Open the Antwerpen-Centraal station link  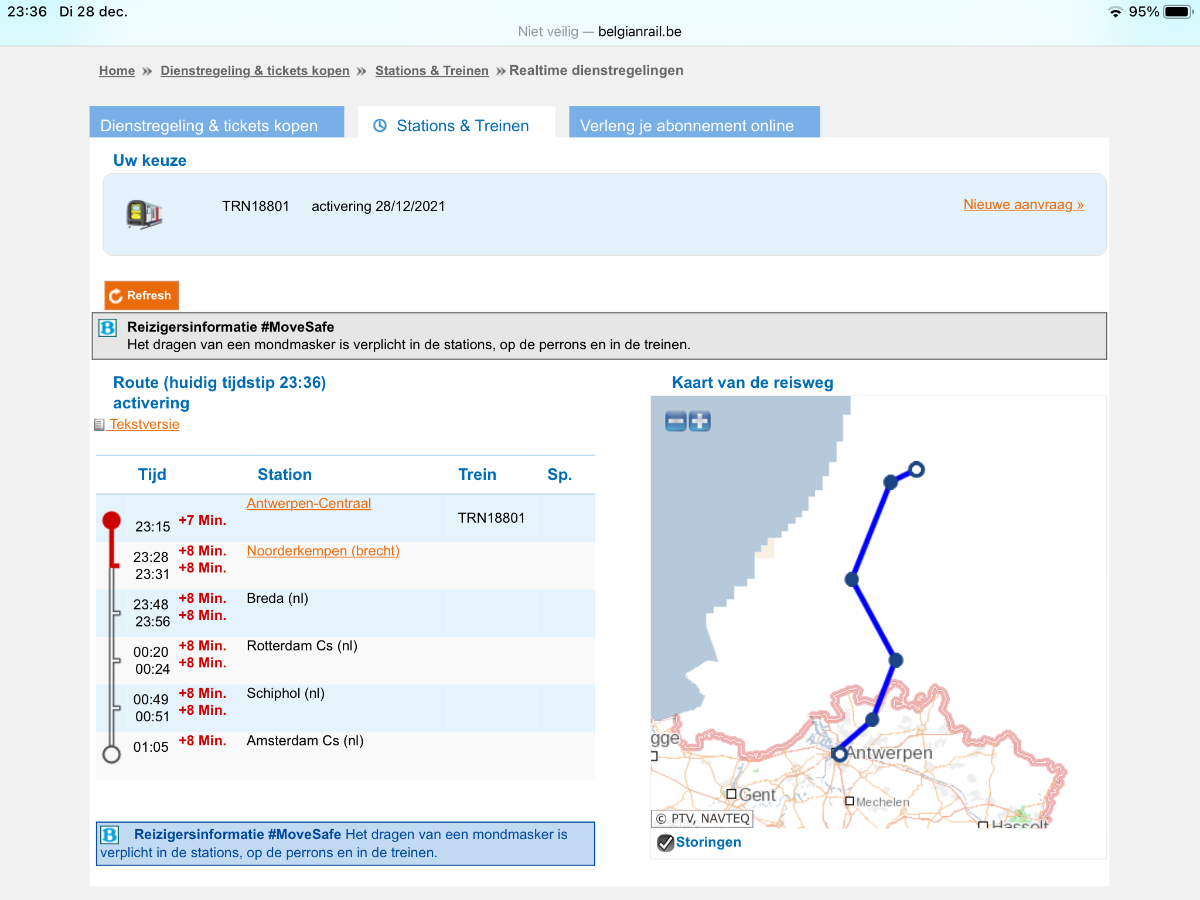point(308,504)
